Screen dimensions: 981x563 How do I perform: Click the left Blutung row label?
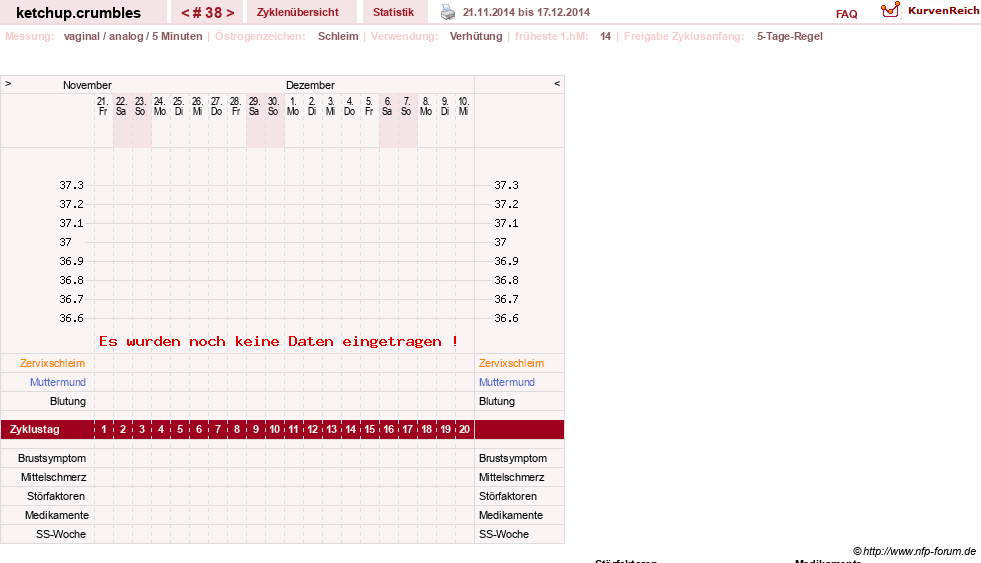68,401
